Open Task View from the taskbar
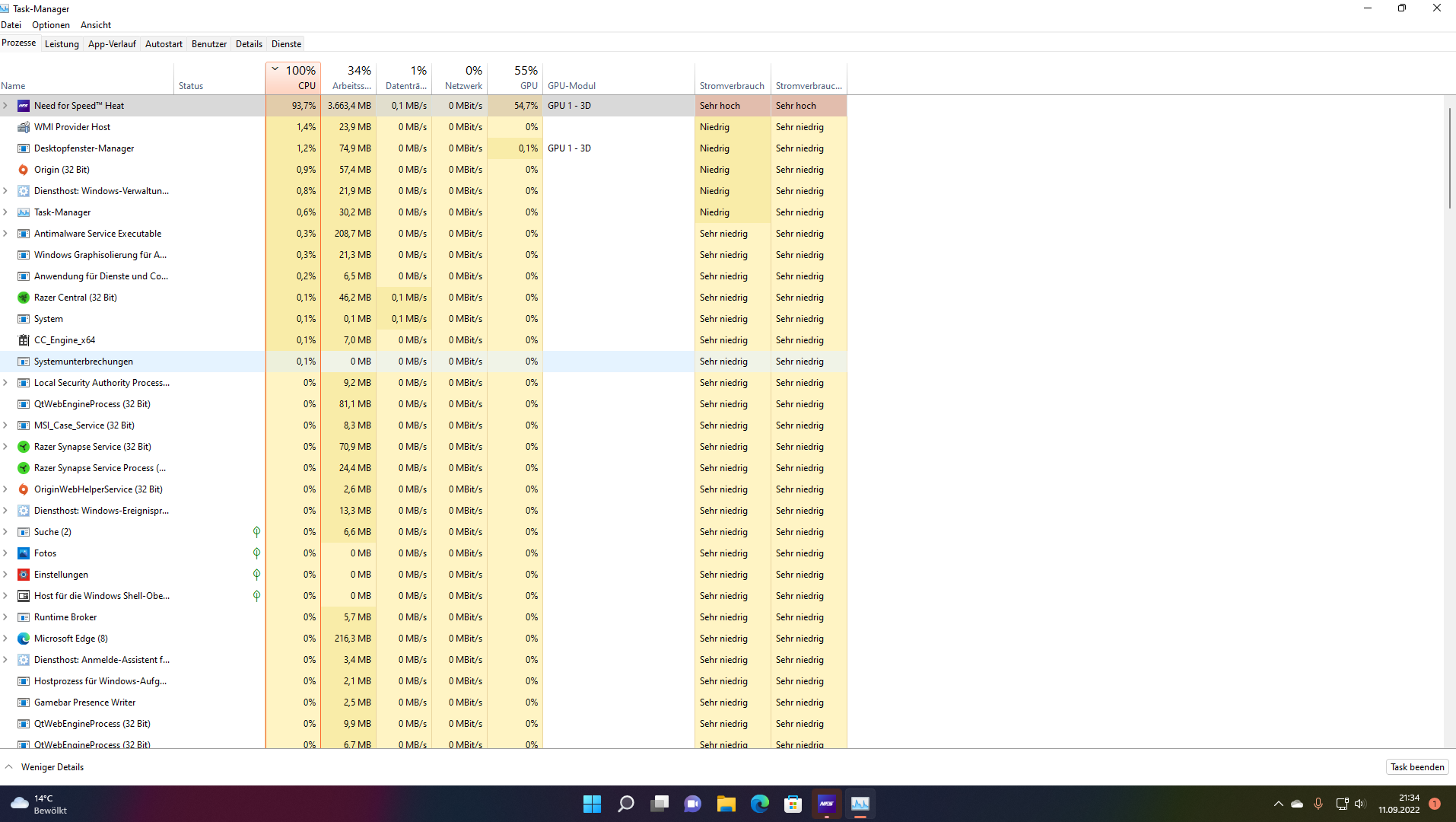 tap(660, 804)
